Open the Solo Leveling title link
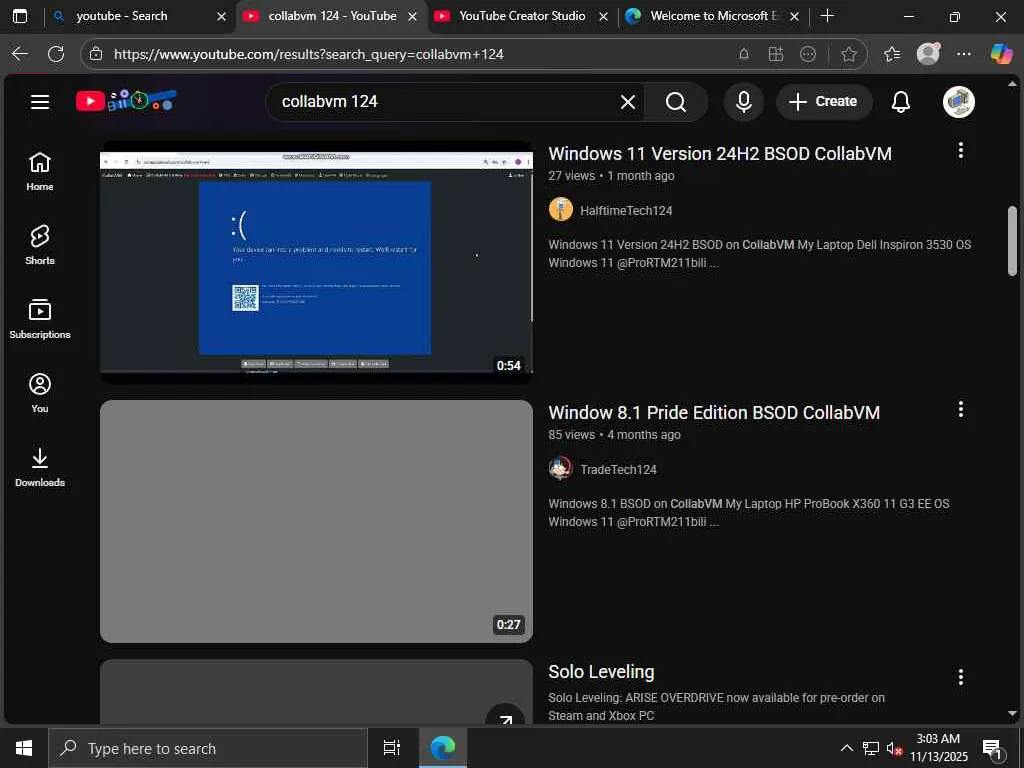This screenshot has width=1024, height=768. coord(601,671)
